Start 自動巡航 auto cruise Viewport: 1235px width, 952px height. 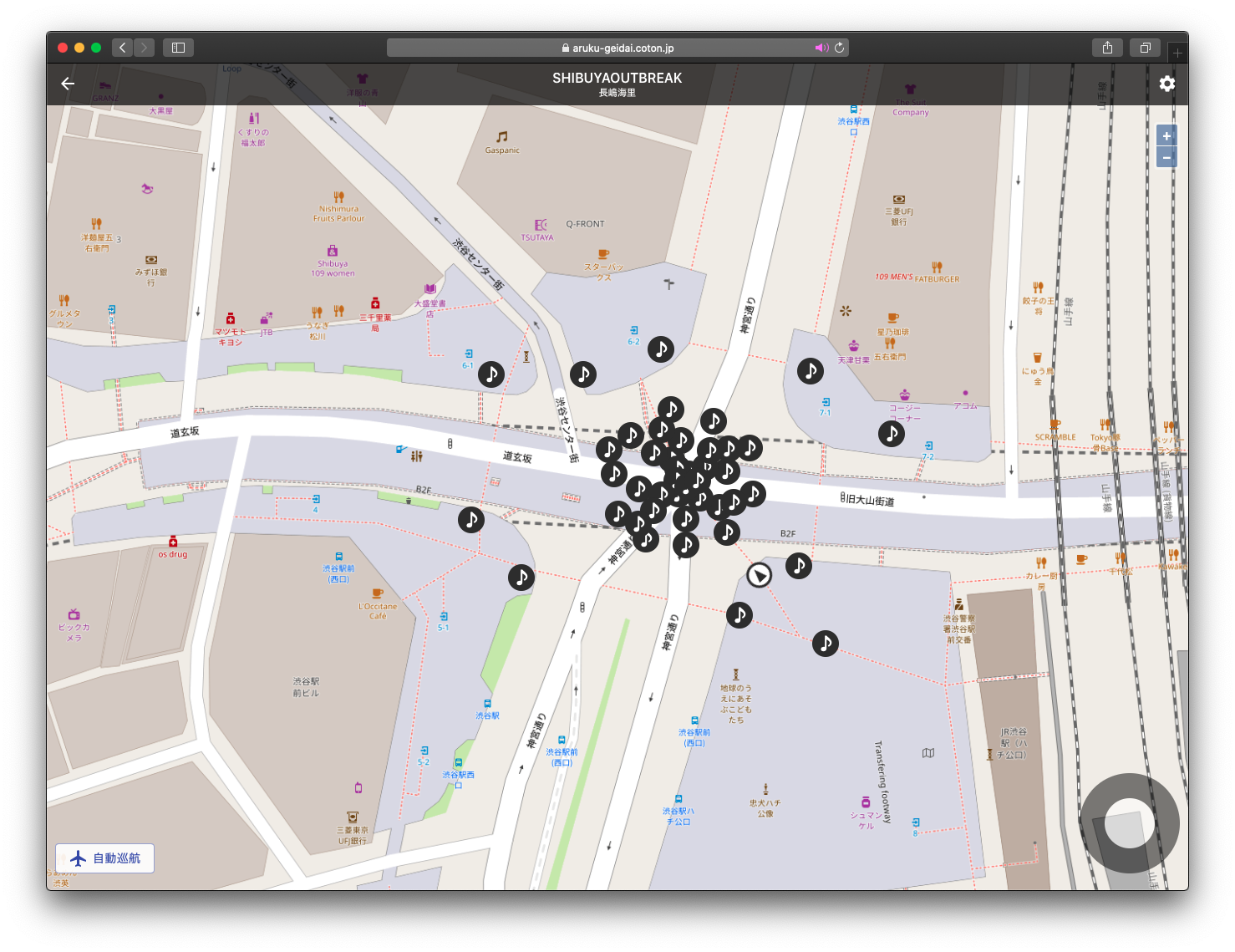coord(105,858)
